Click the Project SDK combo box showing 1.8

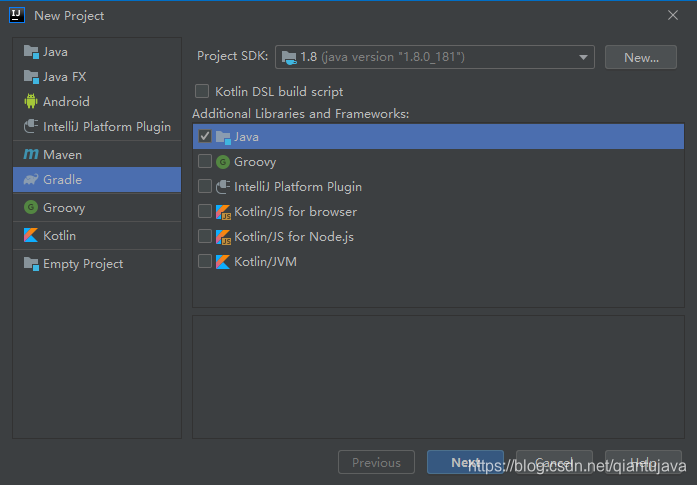coord(435,57)
